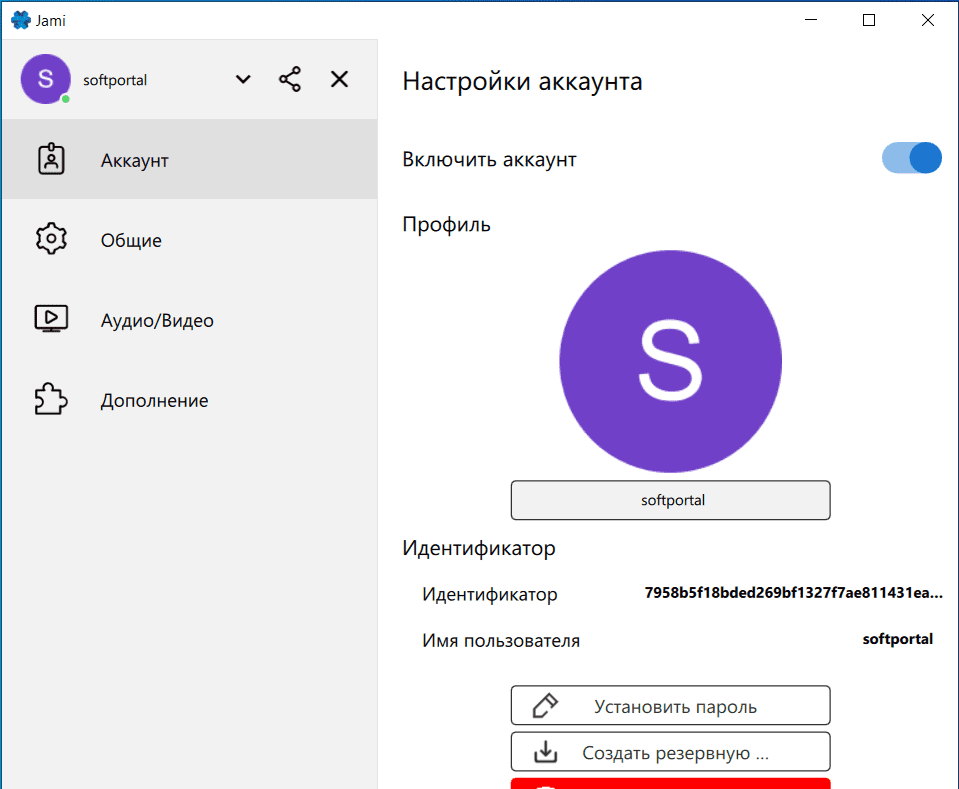
Task: Change the large profile avatar picture
Action: coord(670,361)
